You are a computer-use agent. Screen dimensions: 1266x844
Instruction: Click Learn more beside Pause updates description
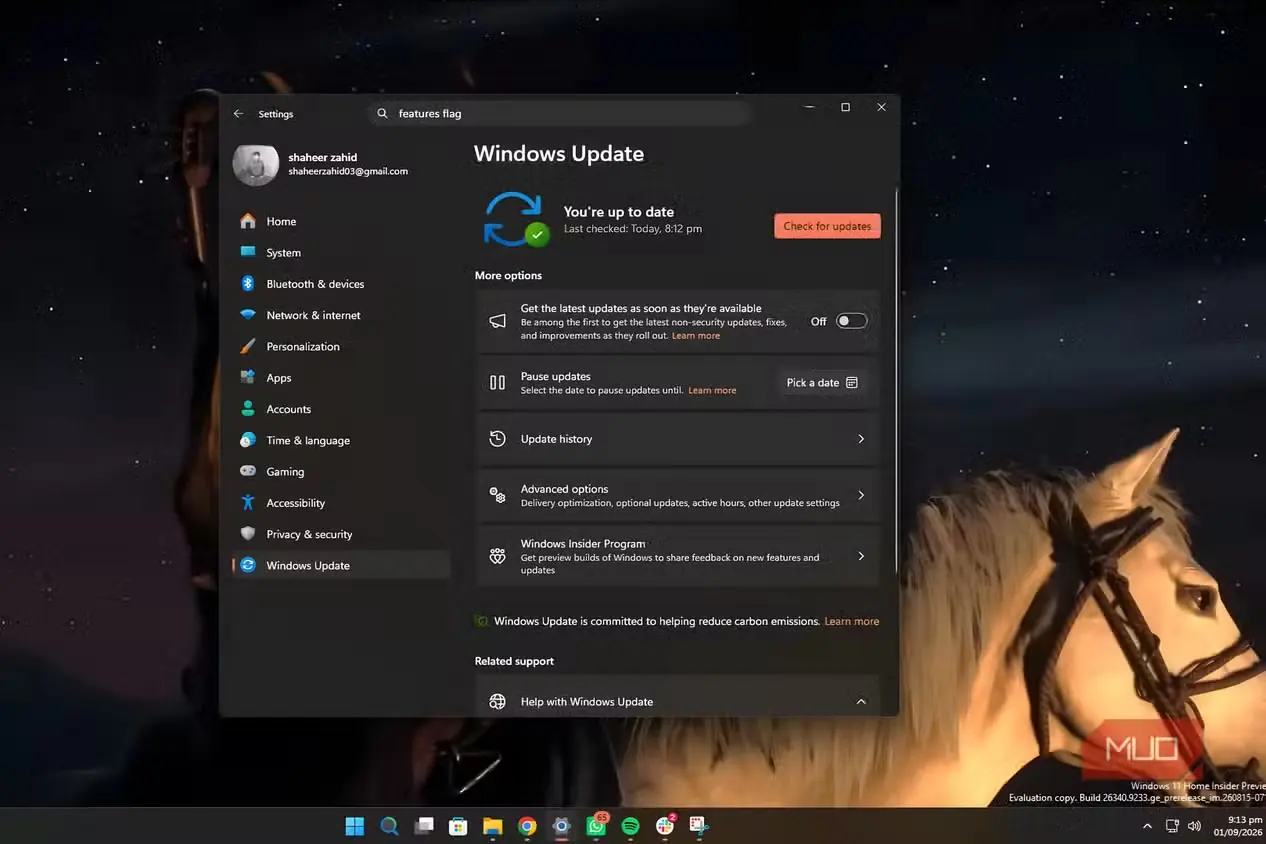[x=712, y=391]
